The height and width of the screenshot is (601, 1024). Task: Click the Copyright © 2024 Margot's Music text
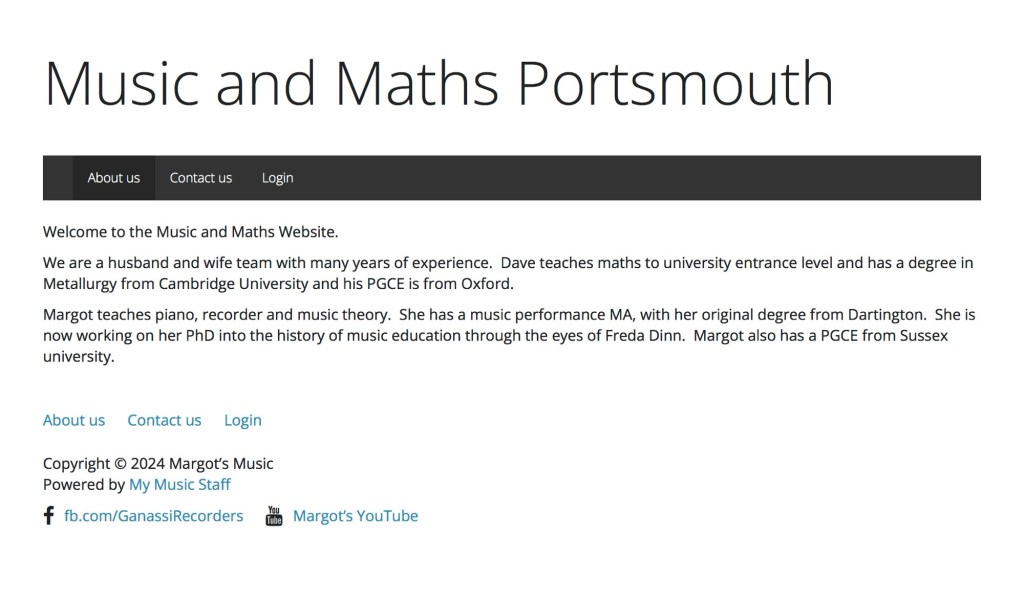click(x=158, y=463)
